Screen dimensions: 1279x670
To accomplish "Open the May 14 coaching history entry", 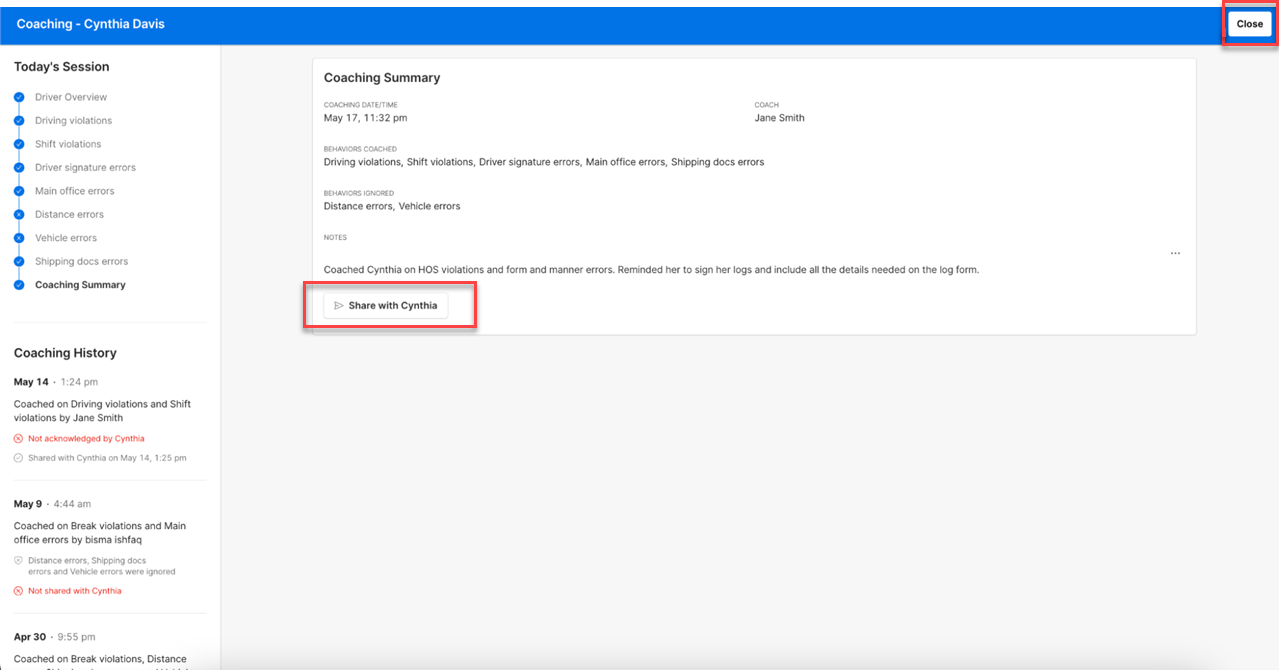I will coord(110,420).
